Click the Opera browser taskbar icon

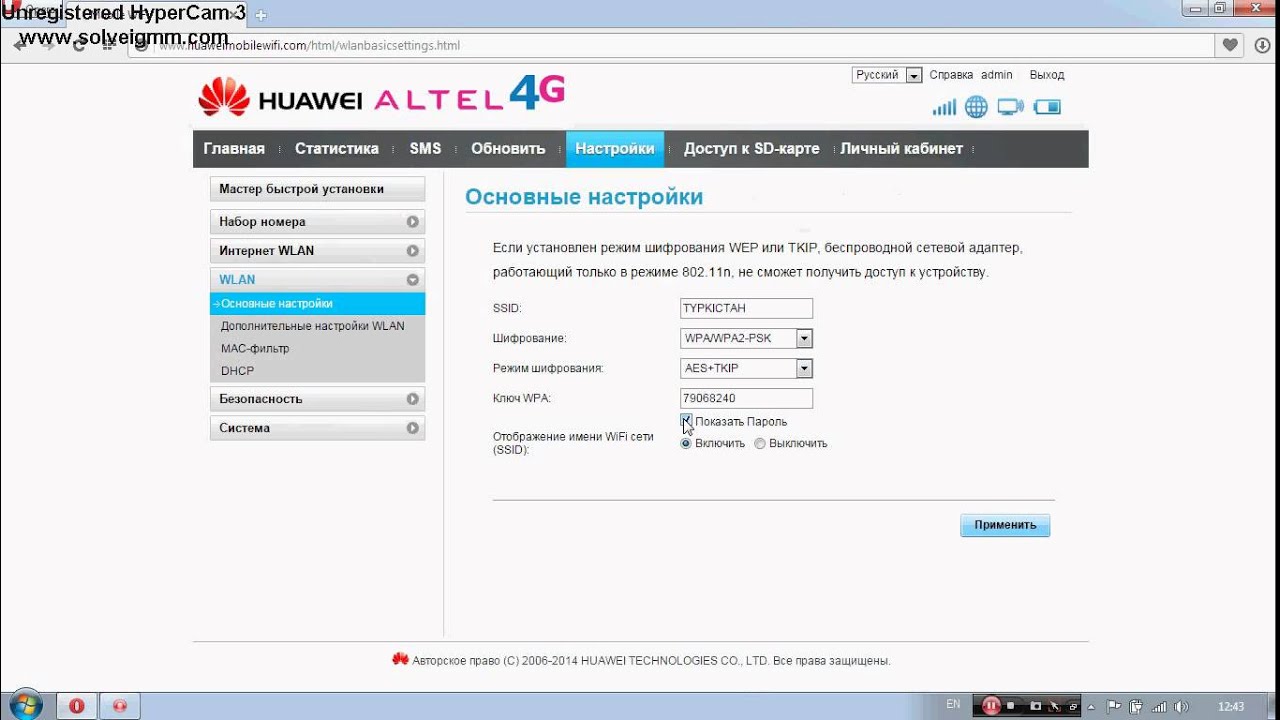tap(76, 706)
